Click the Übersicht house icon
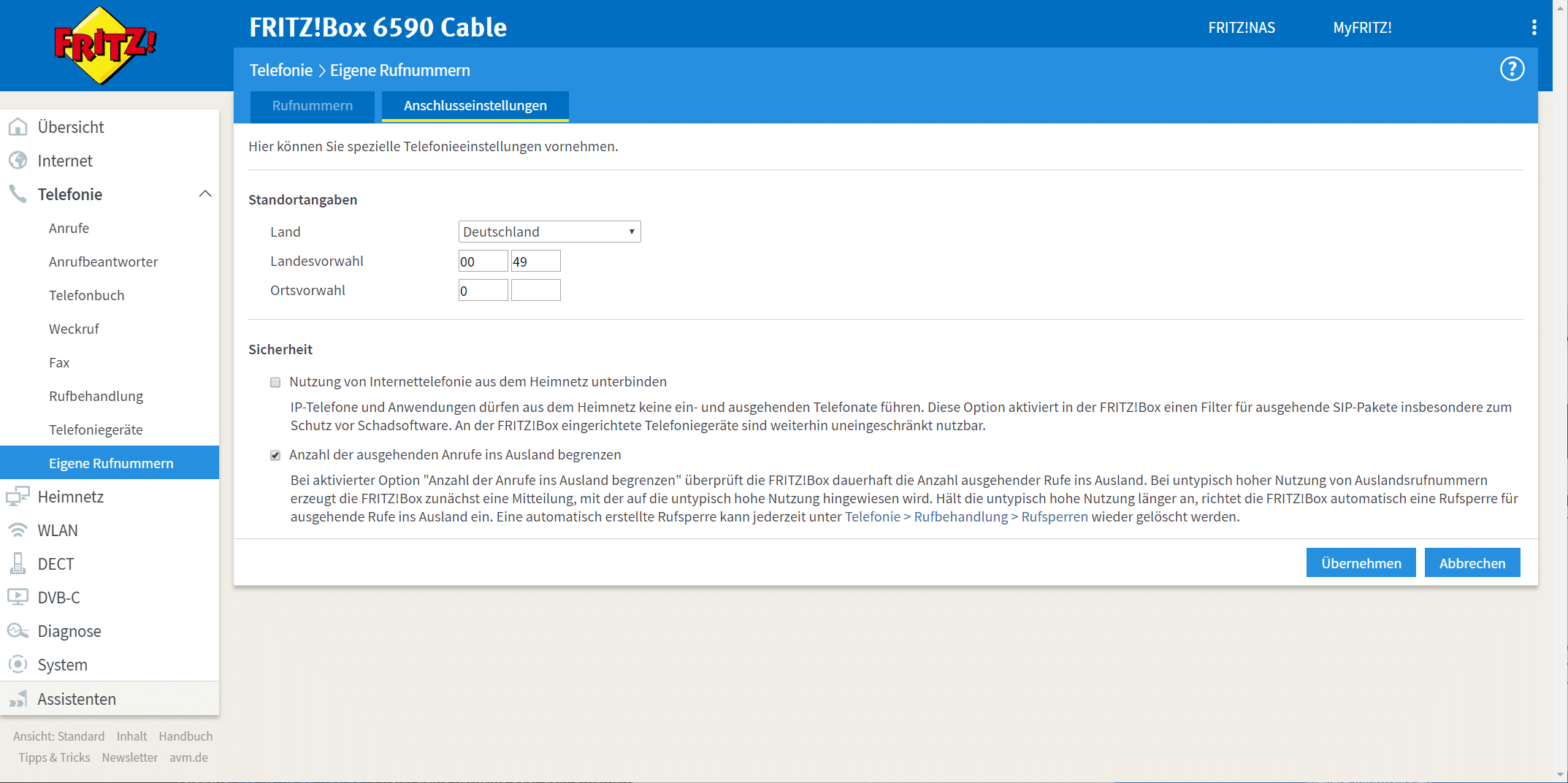 tap(18, 127)
